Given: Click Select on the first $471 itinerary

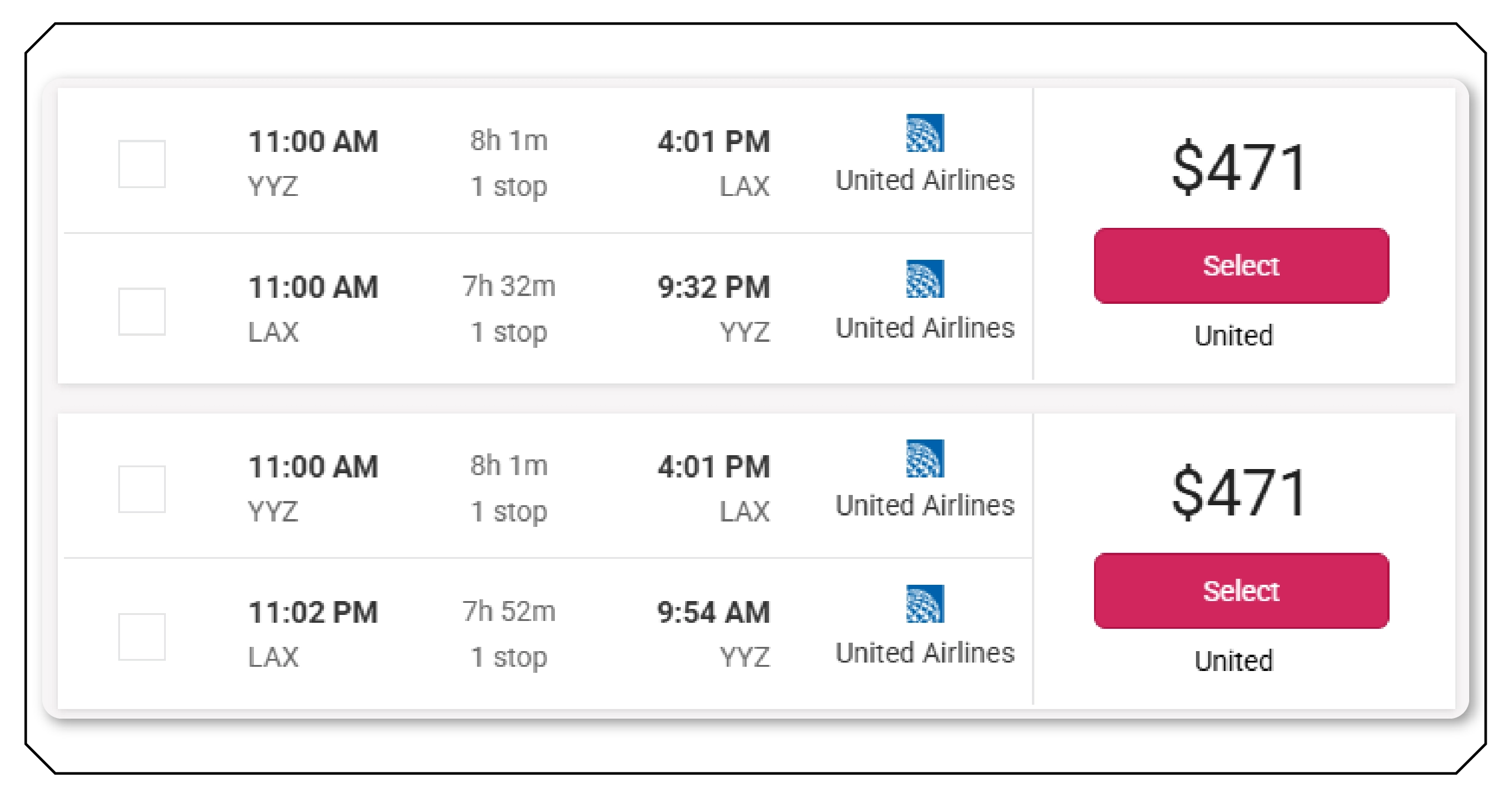Looking at the screenshot, I should coord(1241,266).
